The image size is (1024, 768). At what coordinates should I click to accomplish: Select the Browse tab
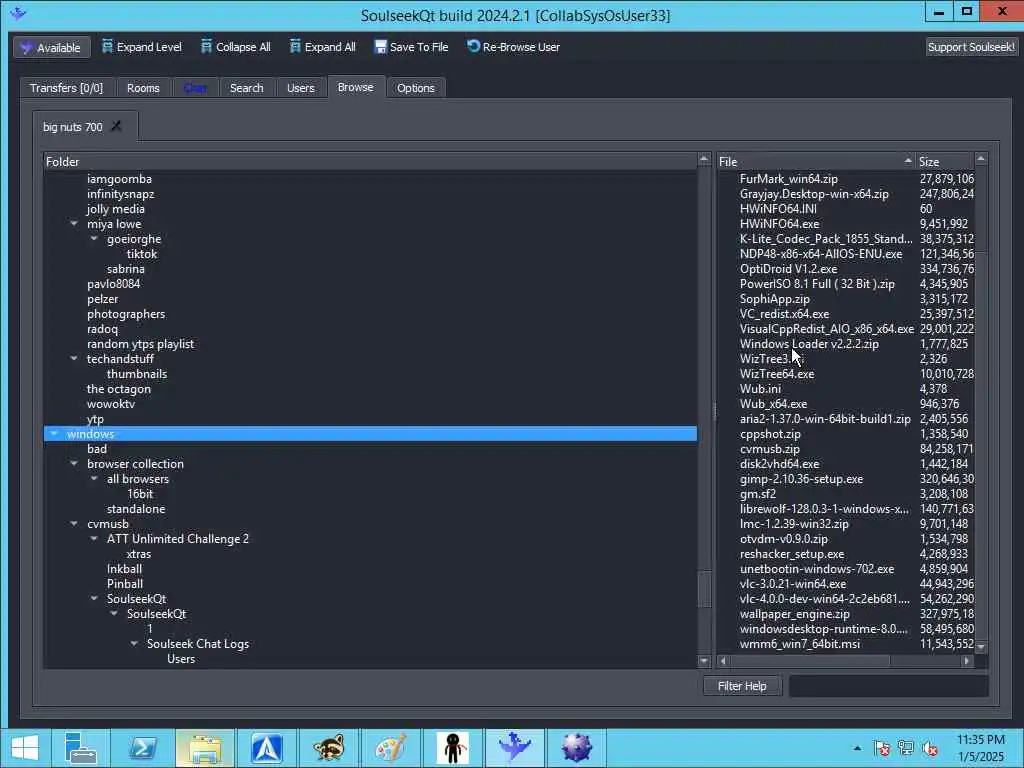355,87
